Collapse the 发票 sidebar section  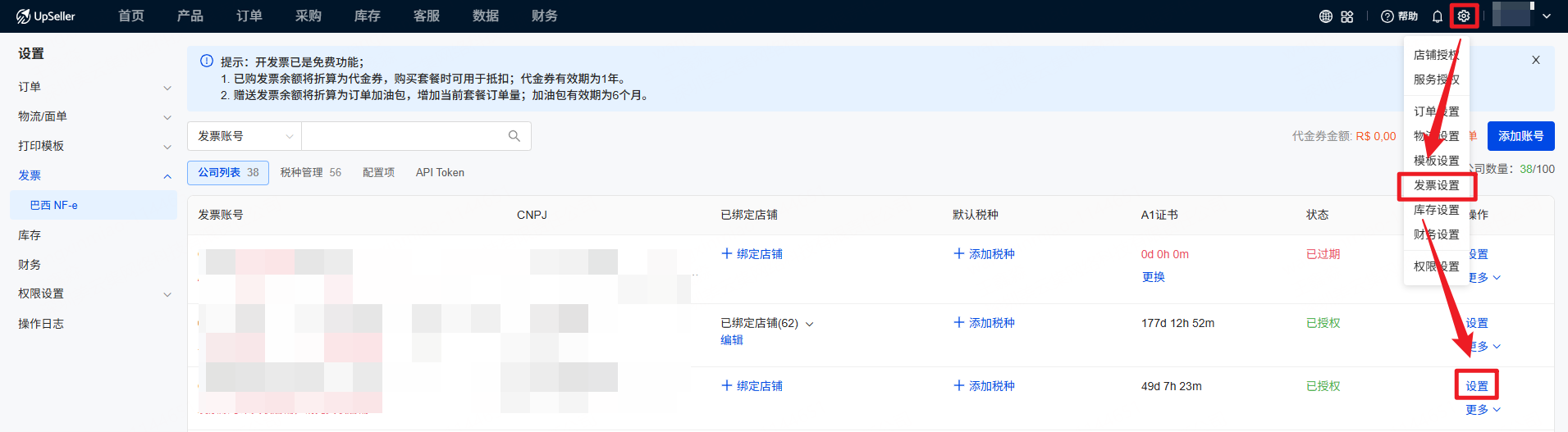167,176
